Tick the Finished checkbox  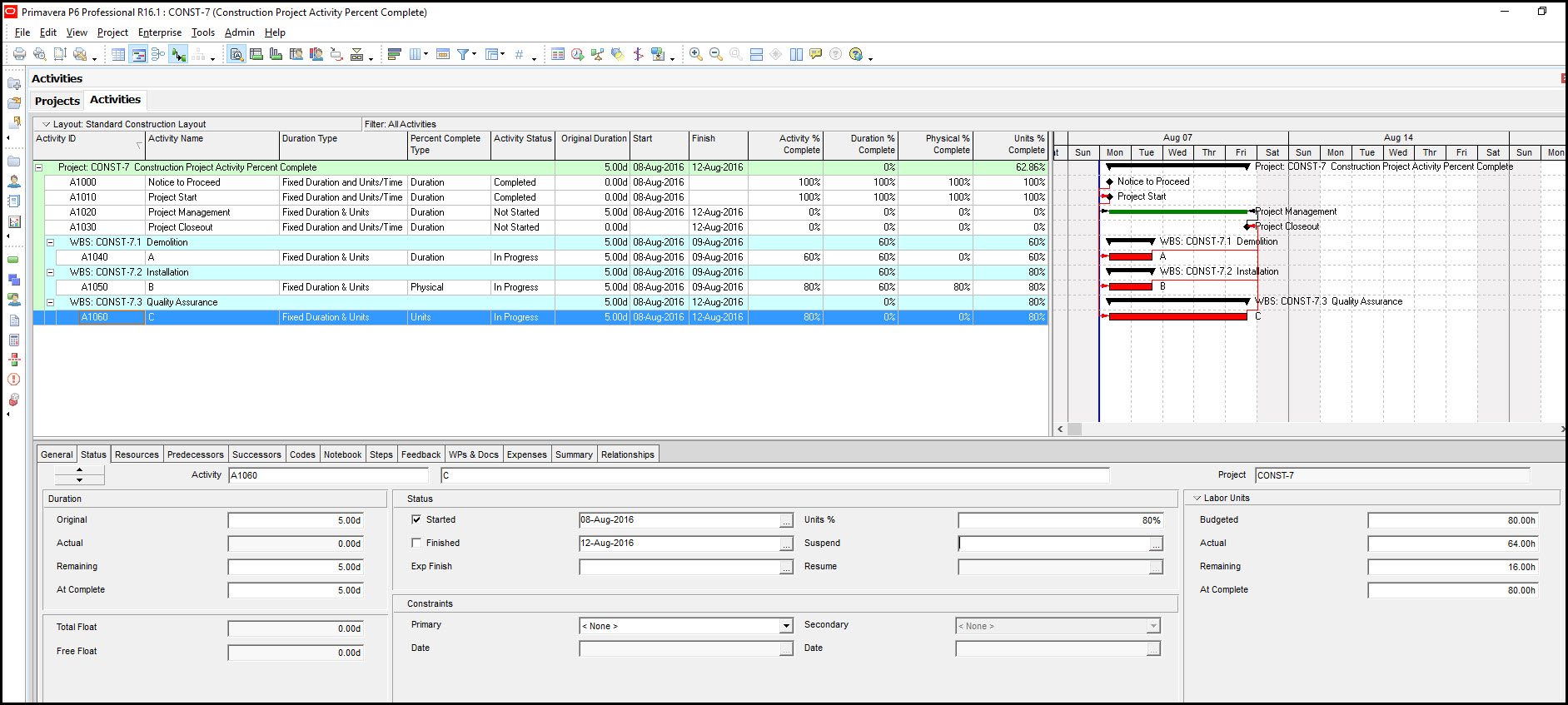416,543
